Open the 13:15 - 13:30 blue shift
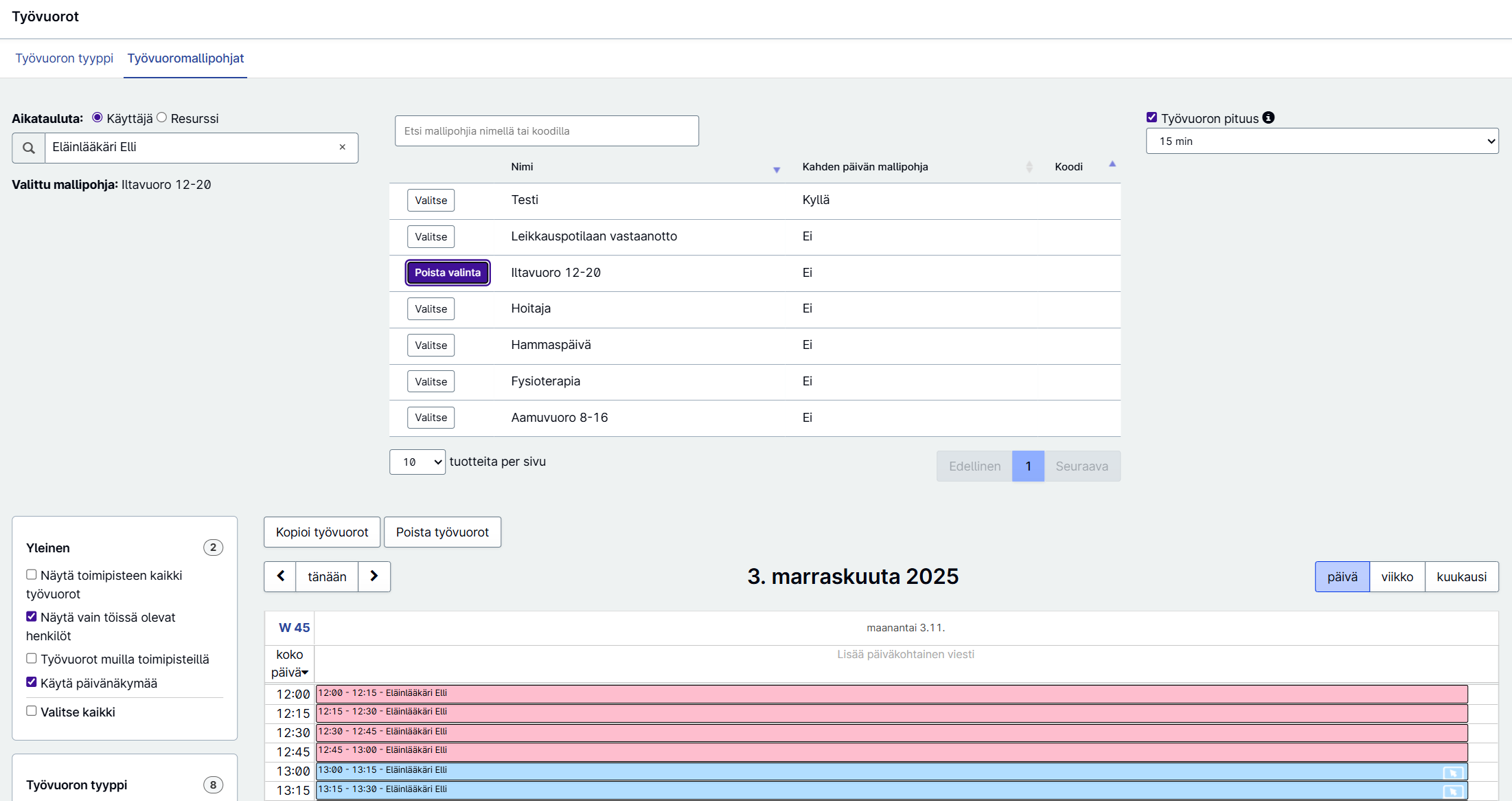The width and height of the screenshot is (1512, 801). [x=891, y=790]
